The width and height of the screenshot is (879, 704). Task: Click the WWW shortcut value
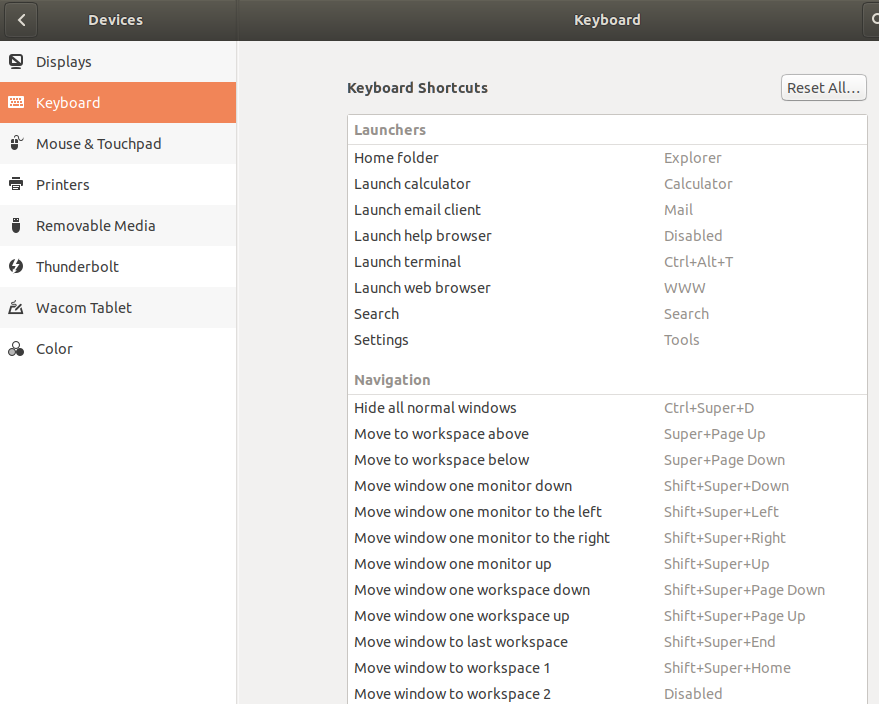point(685,288)
